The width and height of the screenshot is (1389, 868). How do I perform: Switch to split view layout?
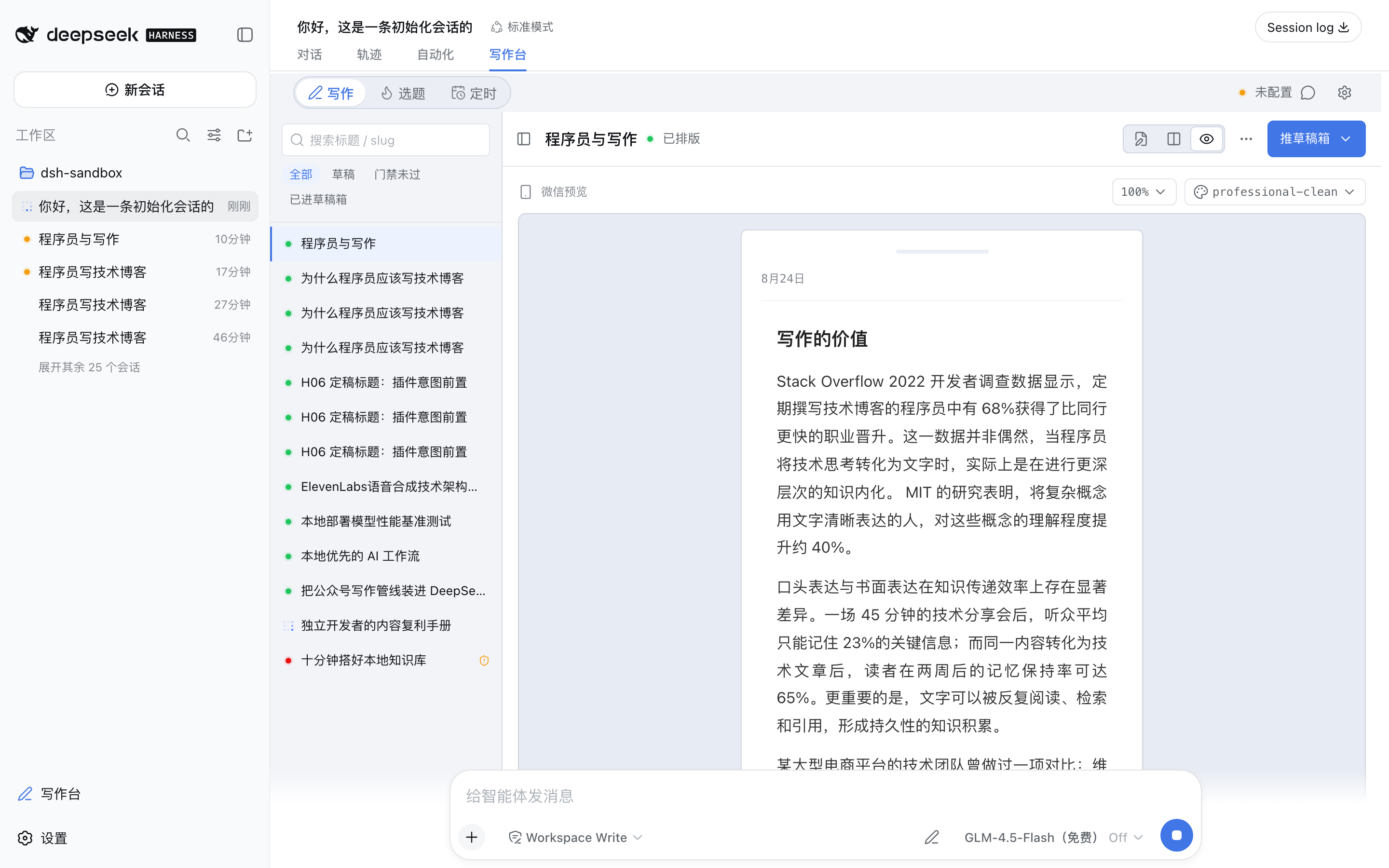(x=1174, y=139)
